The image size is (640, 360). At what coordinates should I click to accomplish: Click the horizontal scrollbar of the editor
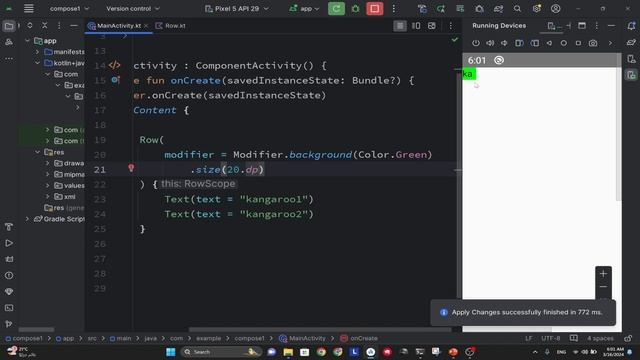tap(320, 329)
